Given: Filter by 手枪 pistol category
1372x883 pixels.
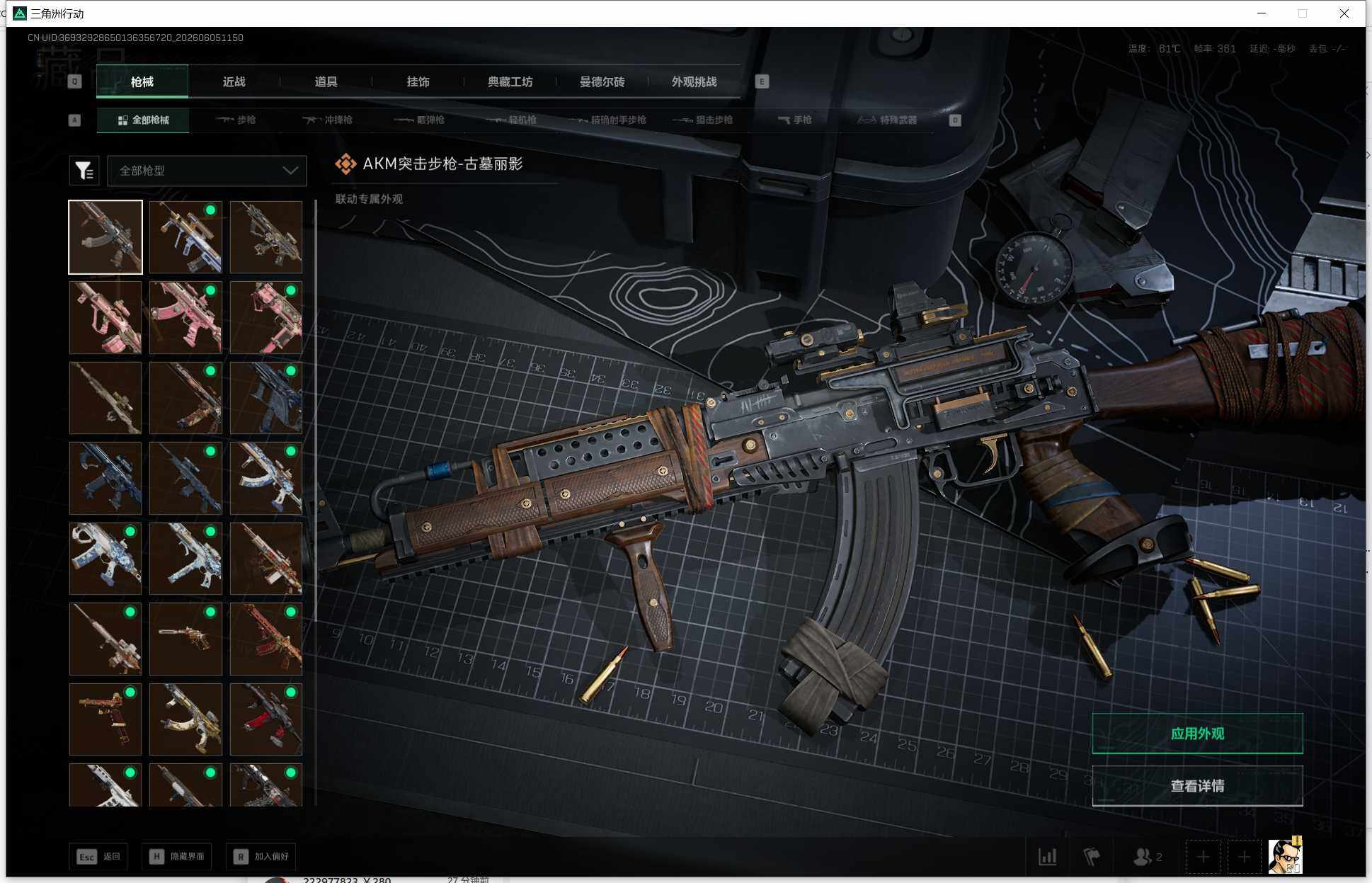Looking at the screenshot, I should pos(795,120).
